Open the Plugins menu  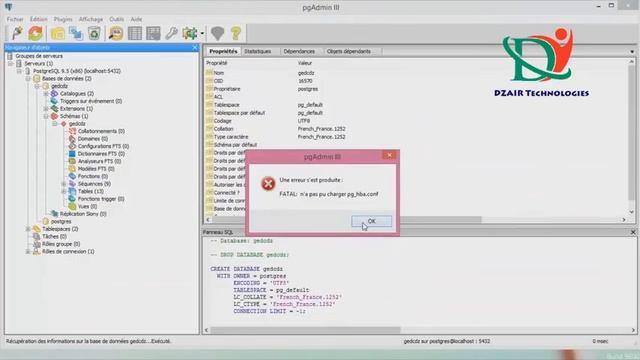point(63,19)
